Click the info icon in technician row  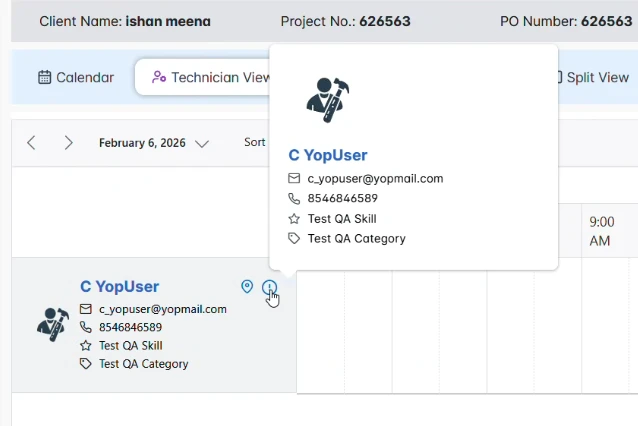click(x=269, y=288)
